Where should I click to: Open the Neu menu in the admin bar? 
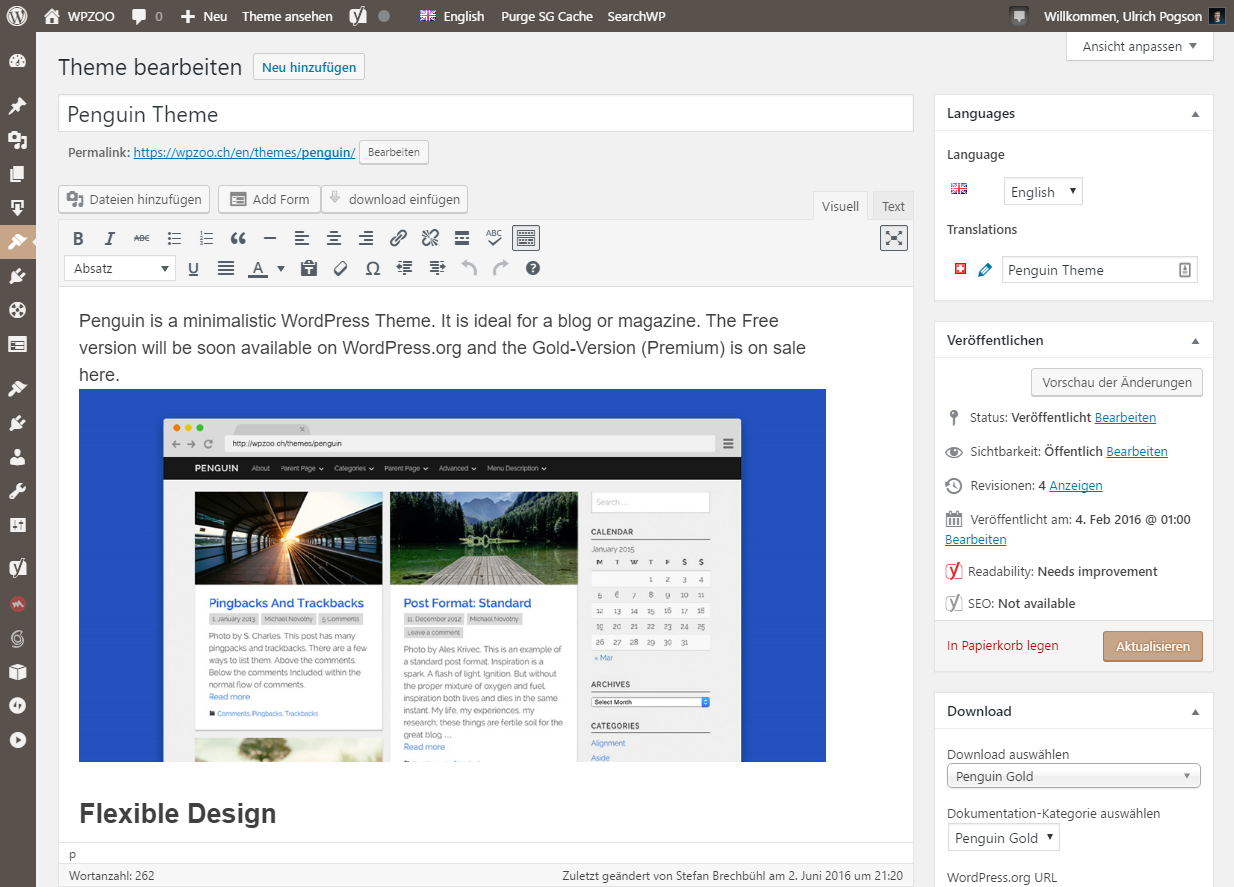[x=204, y=16]
